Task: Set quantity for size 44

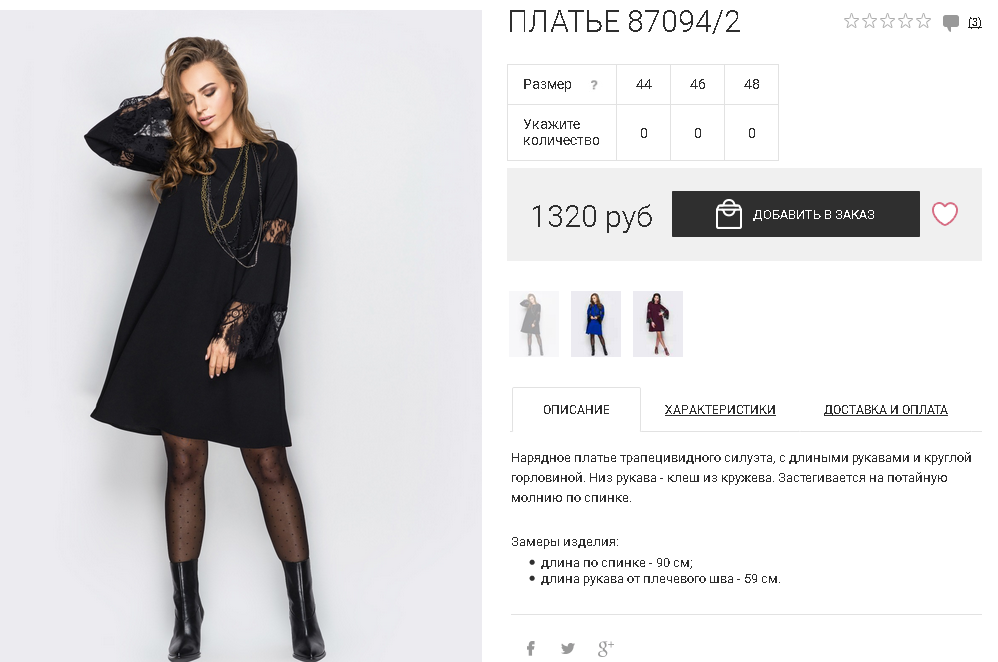Action: (x=643, y=133)
